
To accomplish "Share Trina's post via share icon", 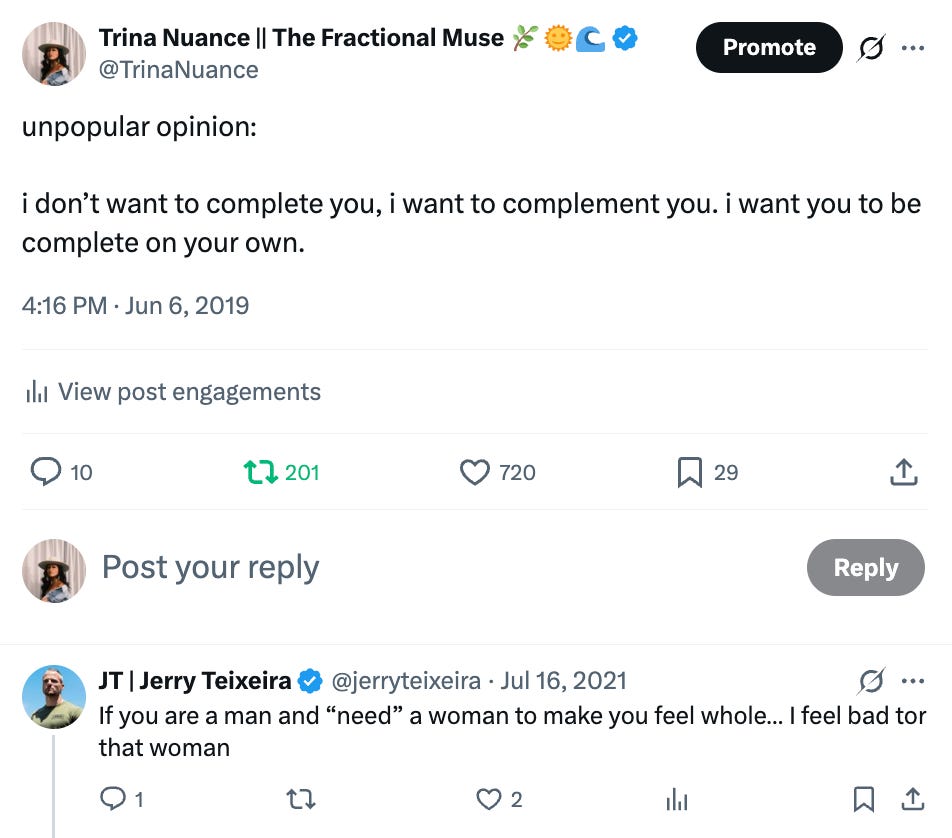I will coord(903,472).
